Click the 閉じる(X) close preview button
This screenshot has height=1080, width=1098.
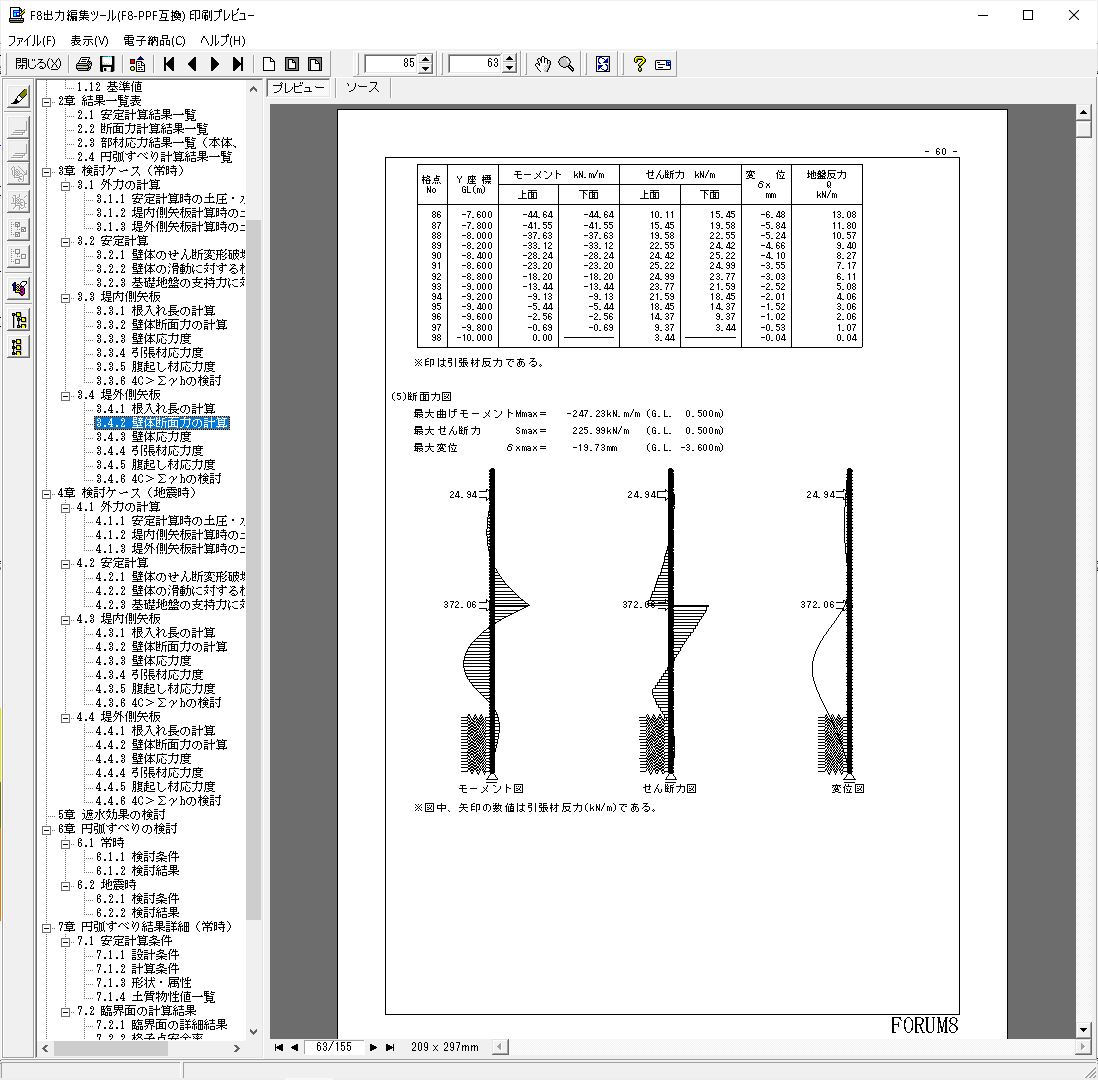click(38, 64)
